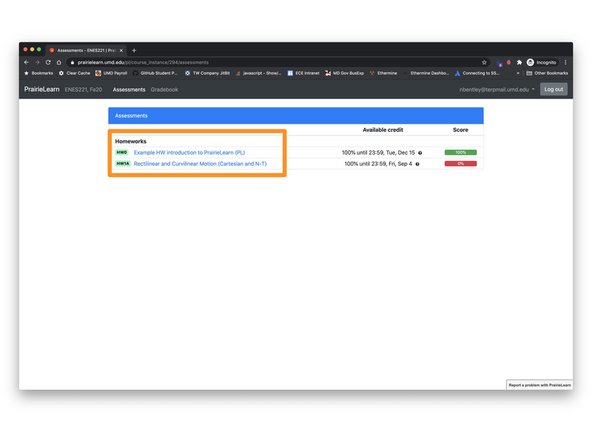Expand the bookmarks overflow chevron
Image resolution: width=592 pixels, height=444 pixels.
click(518, 73)
